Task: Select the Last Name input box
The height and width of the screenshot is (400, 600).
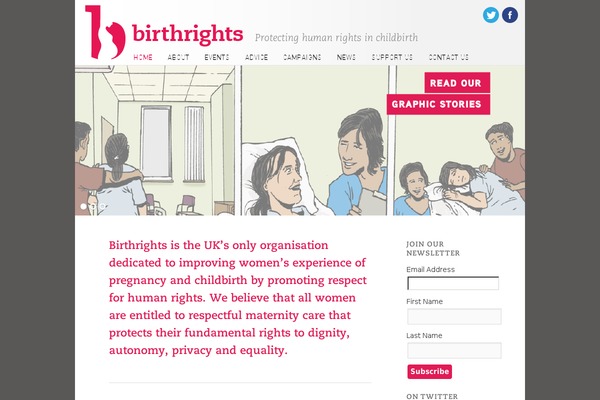Action: (454, 351)
